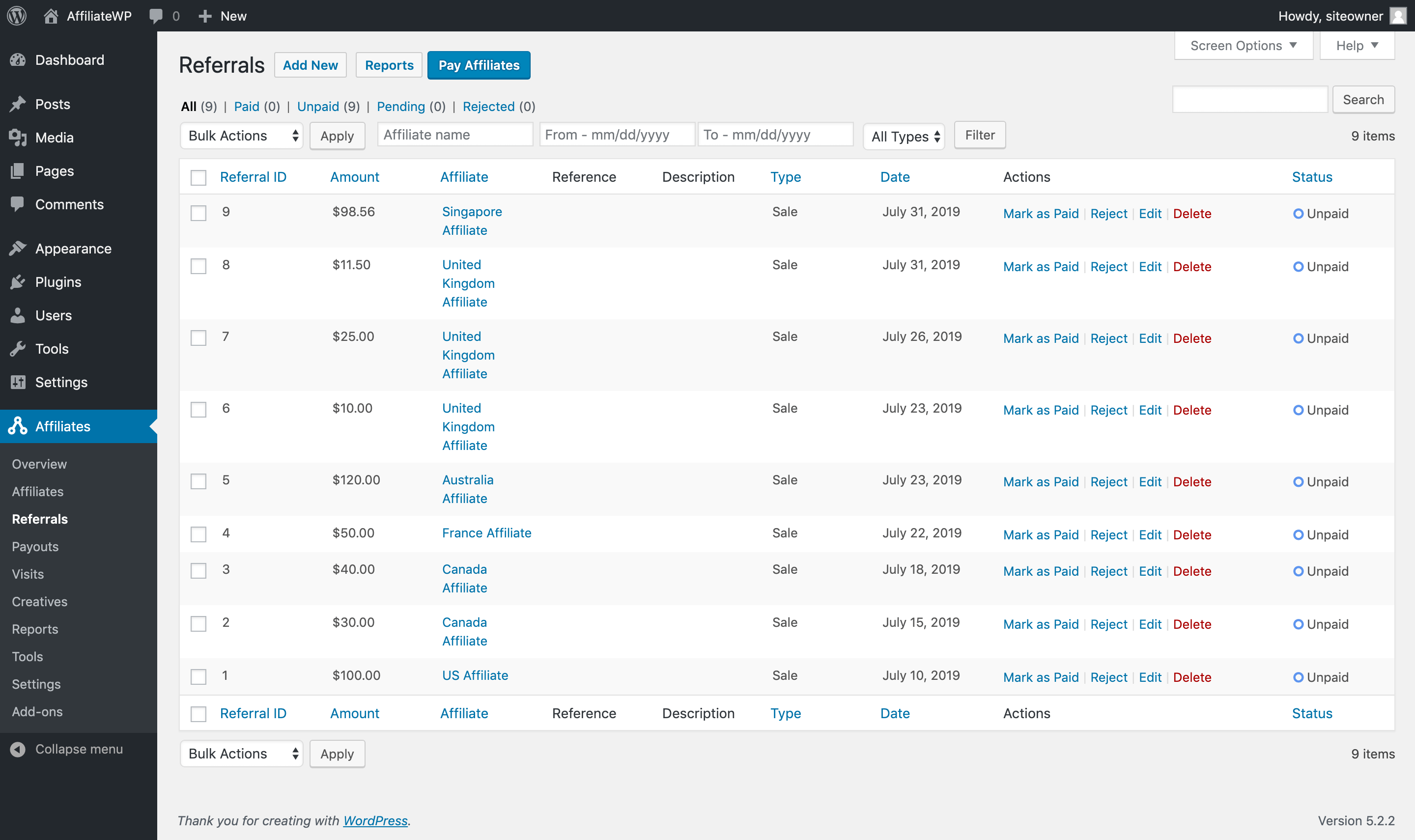1415x840 pixels.
Task: Check the box for referral ID 9
Action: 198,213
